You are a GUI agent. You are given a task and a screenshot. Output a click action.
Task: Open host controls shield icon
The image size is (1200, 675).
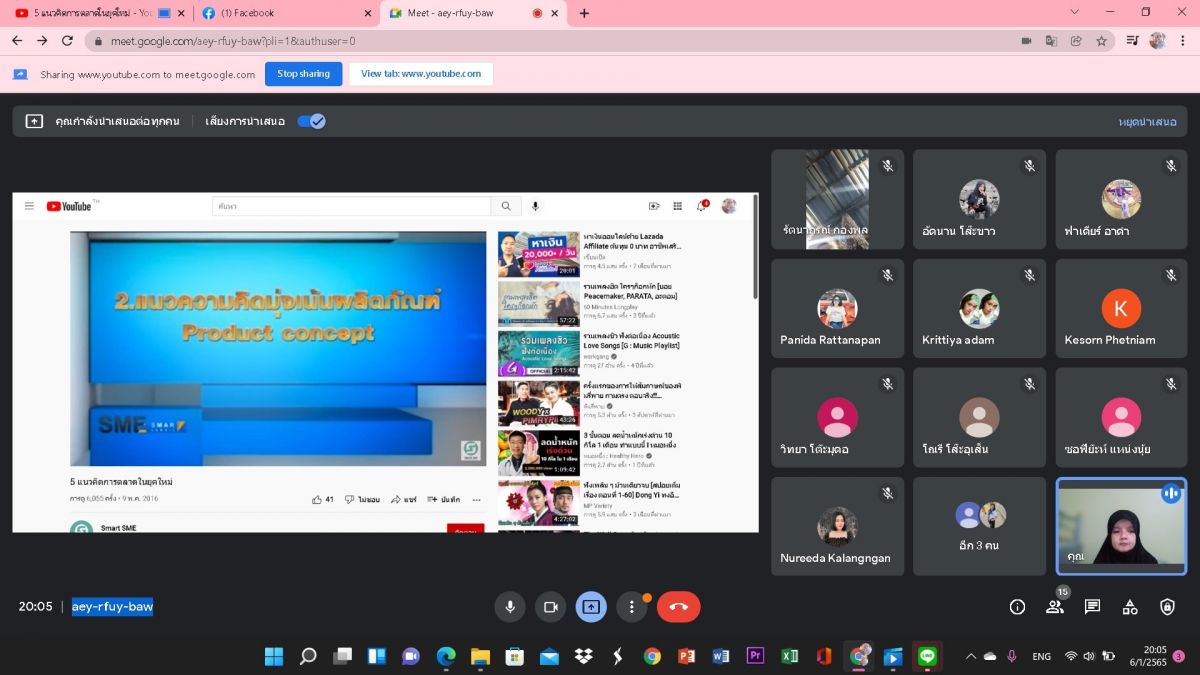click(1167, 607)
